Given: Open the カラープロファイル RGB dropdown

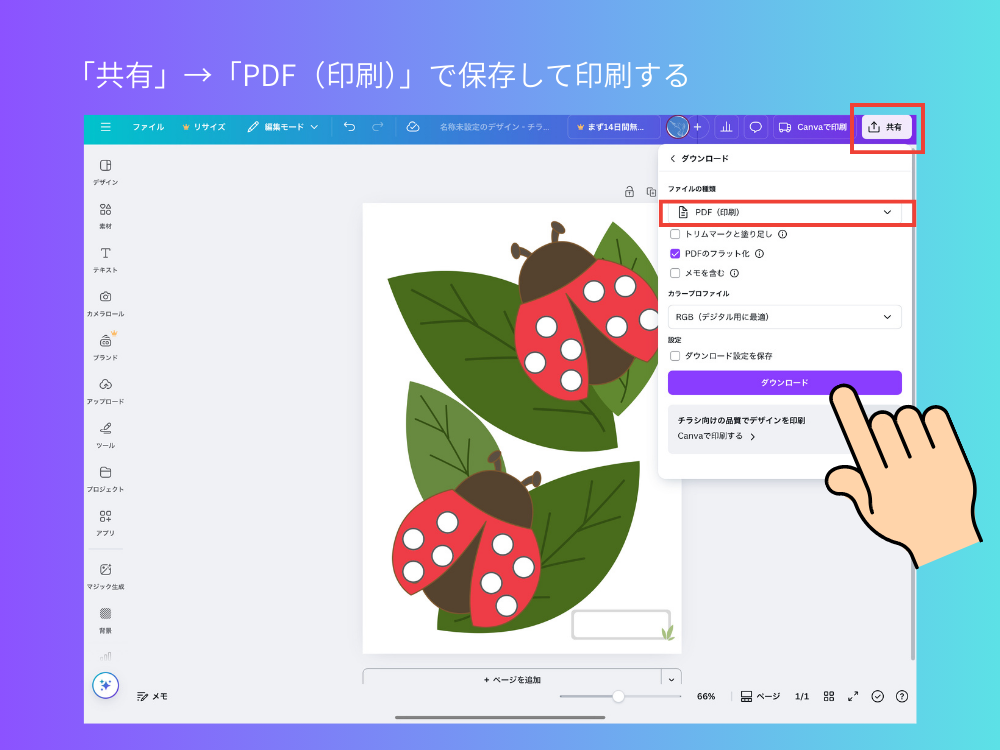Looking at the screenshot, I should click(x=785, y=317).
